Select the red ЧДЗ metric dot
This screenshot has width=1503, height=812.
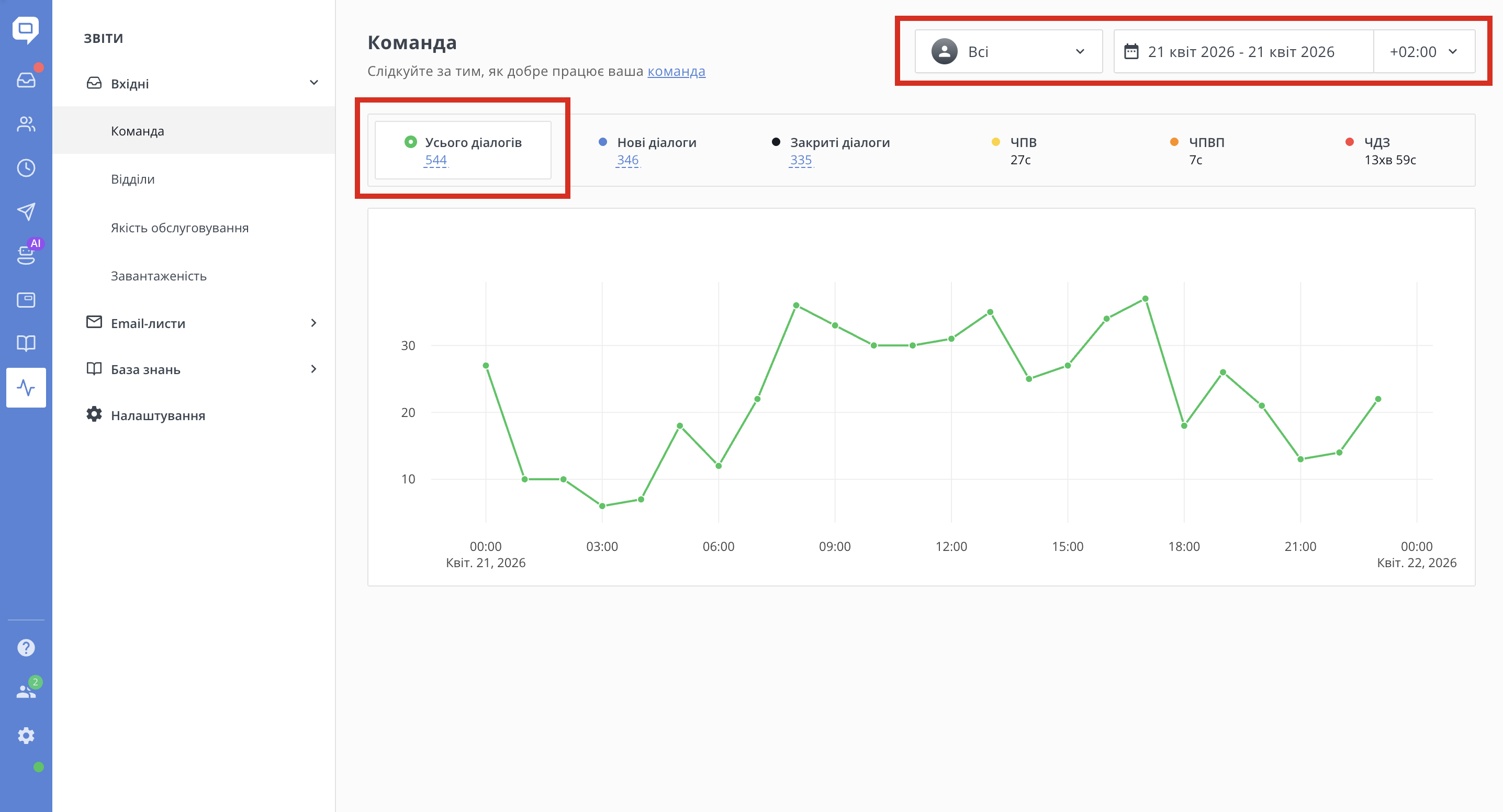1349,142
